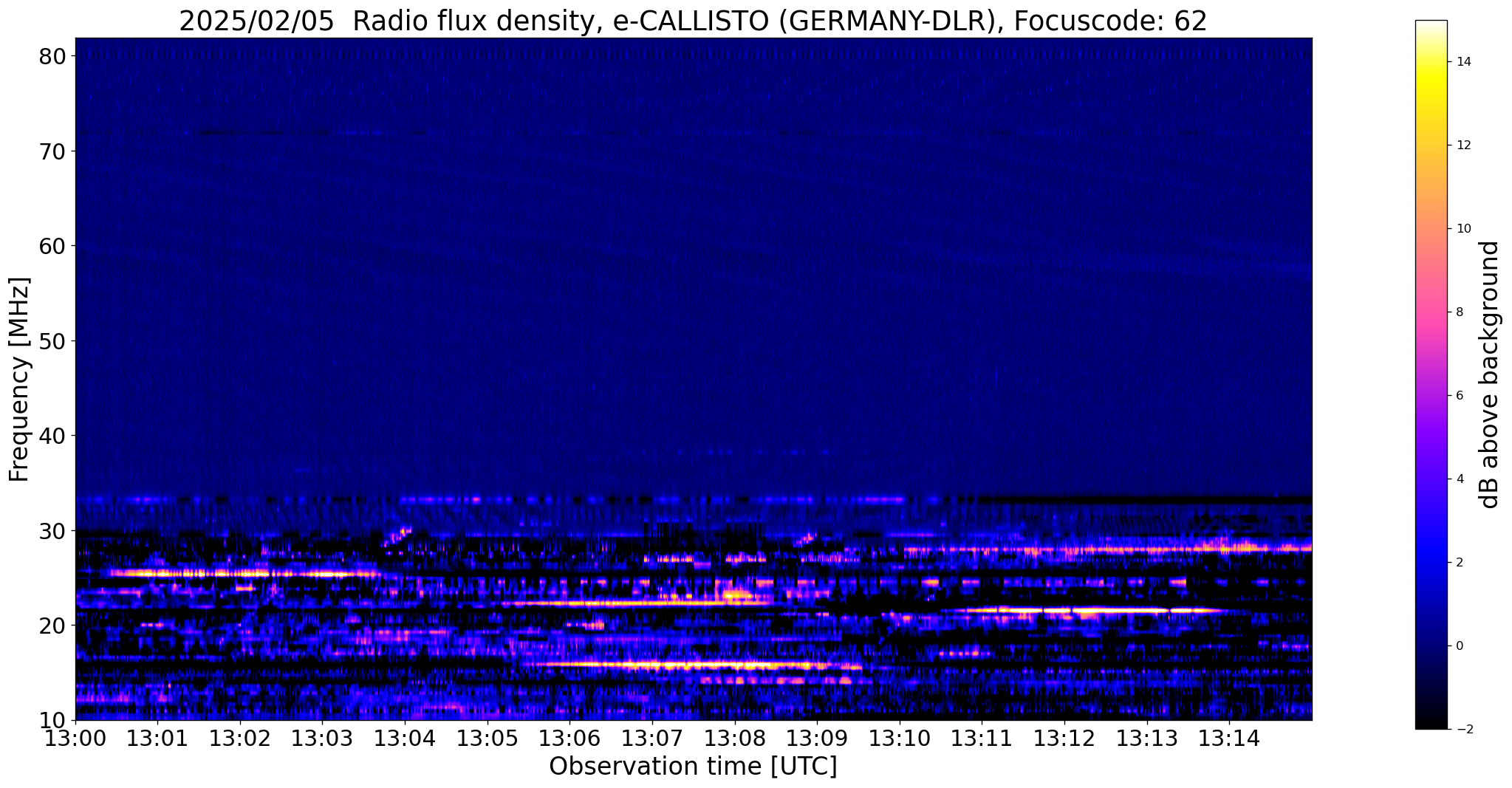The image size is (1512, 788).
Task: Click the 'Observation time [UTC]' x-axis label
Action: (x=693, y=767)
